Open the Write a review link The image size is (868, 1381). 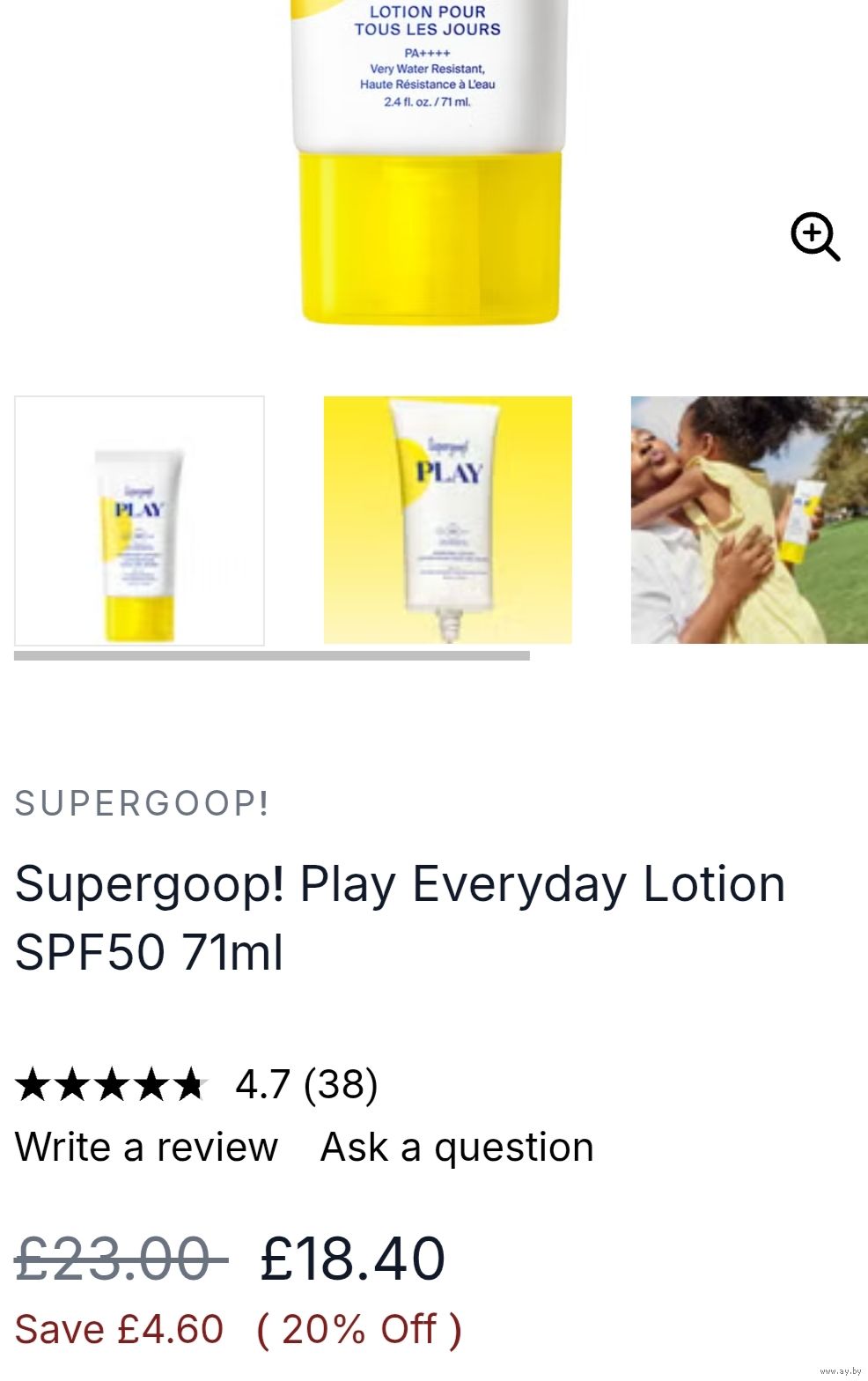pos(146,1147)
